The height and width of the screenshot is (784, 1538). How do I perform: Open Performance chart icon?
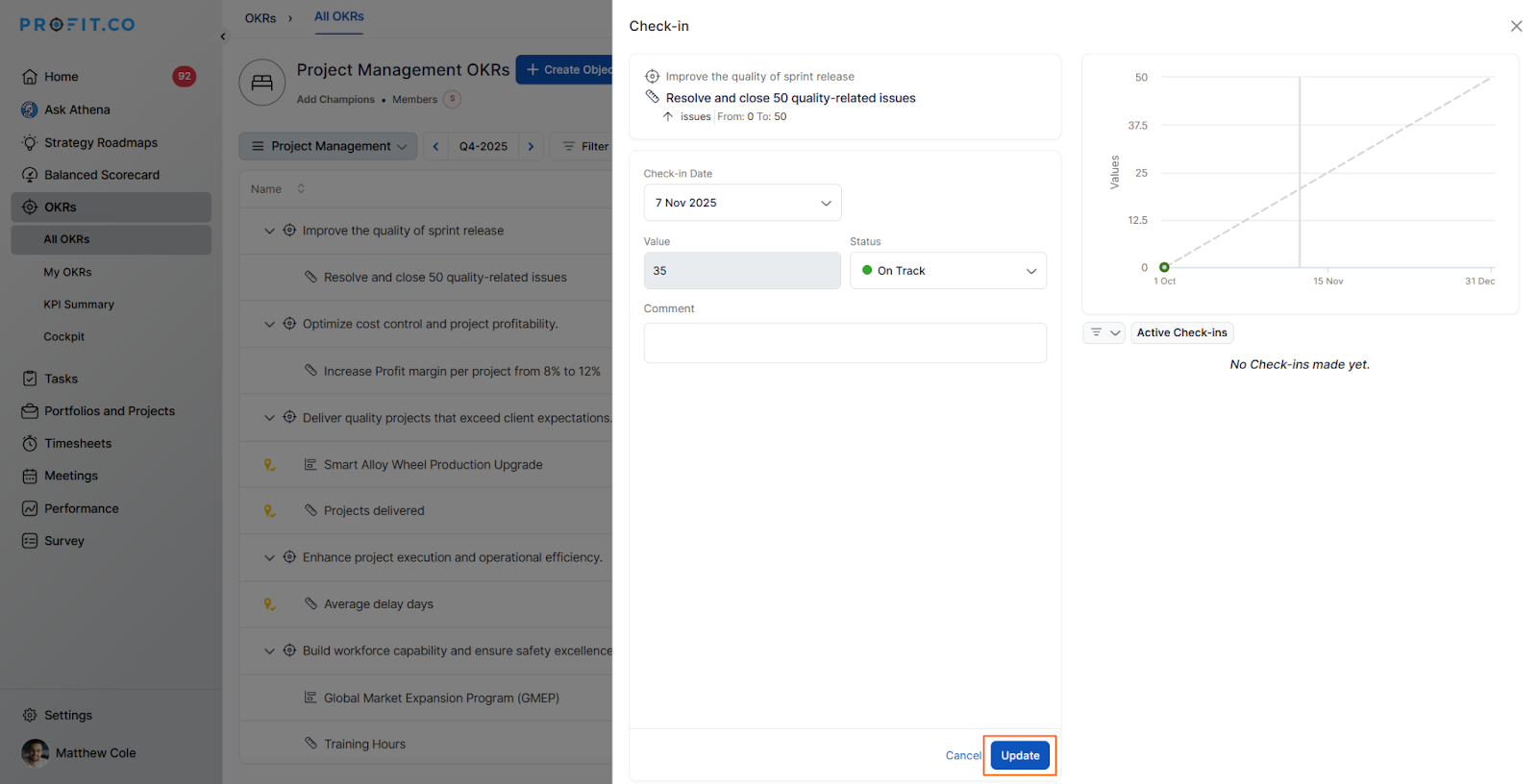click(30, 509)
